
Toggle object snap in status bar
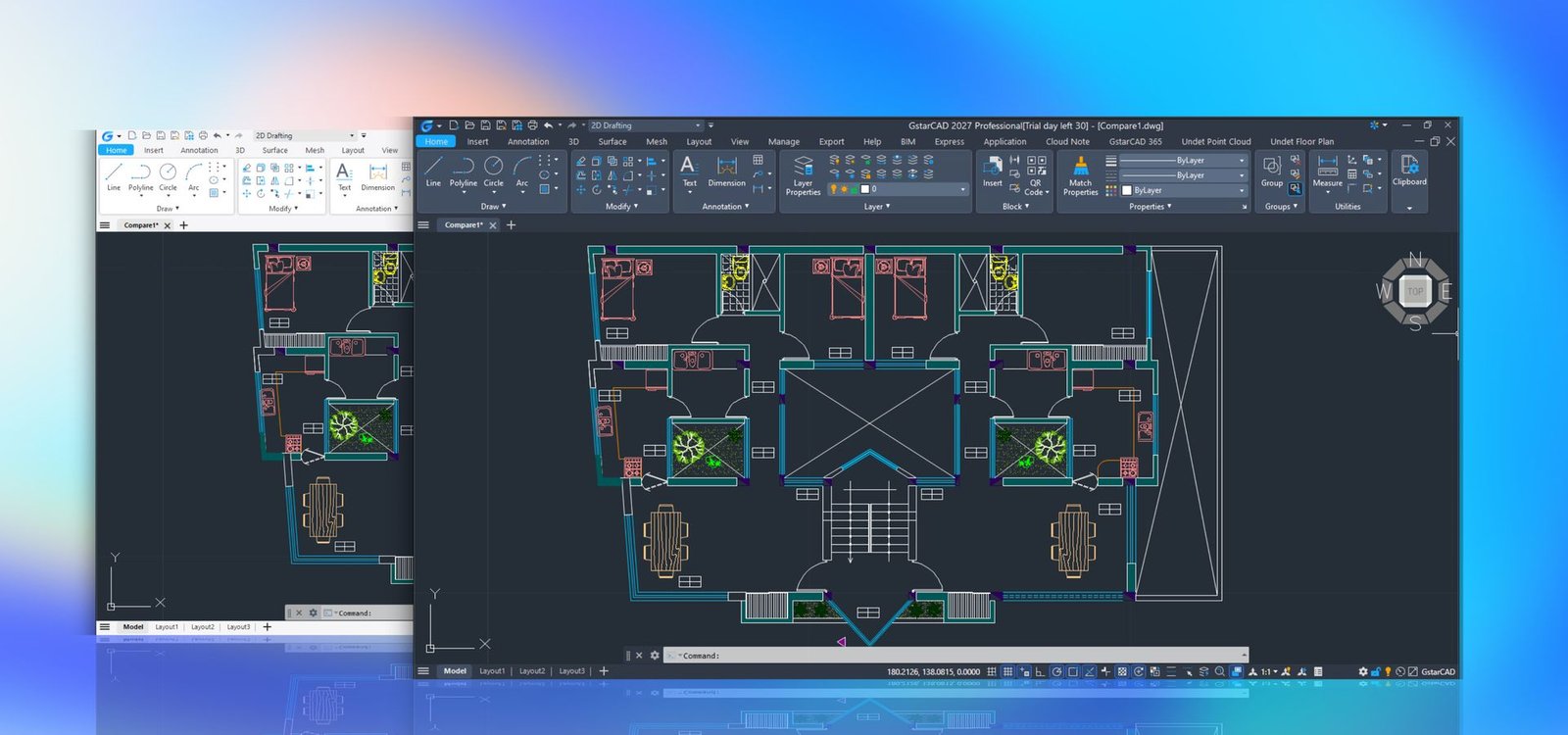click(1073, 671)
